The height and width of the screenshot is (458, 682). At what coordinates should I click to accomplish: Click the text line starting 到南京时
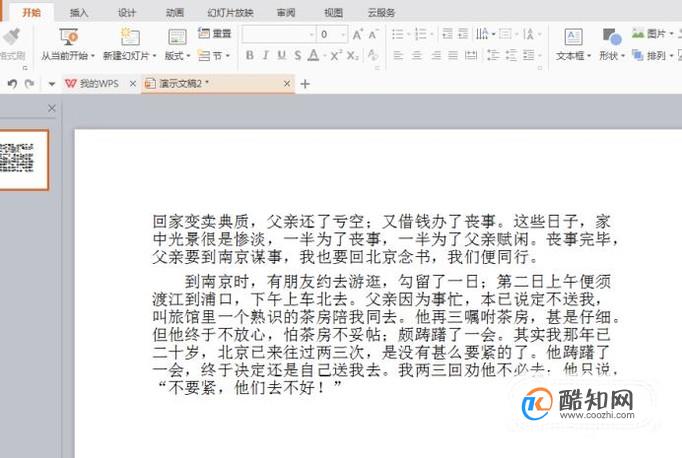[x=398, y=282]
